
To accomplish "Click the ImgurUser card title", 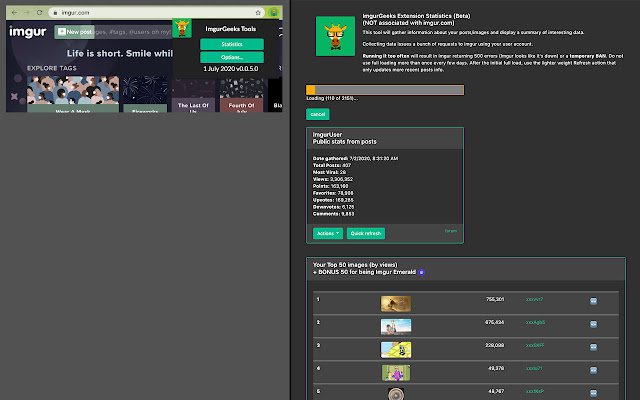I will pos(327,135).
